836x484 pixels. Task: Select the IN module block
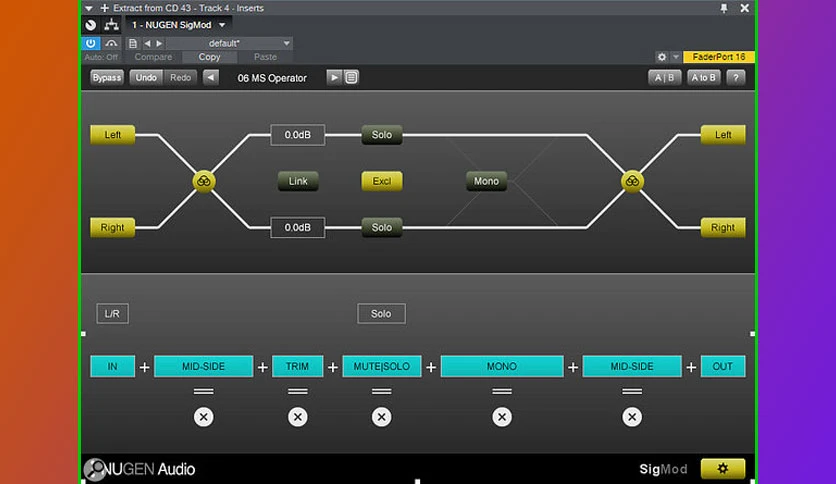[x=112, y=366]
